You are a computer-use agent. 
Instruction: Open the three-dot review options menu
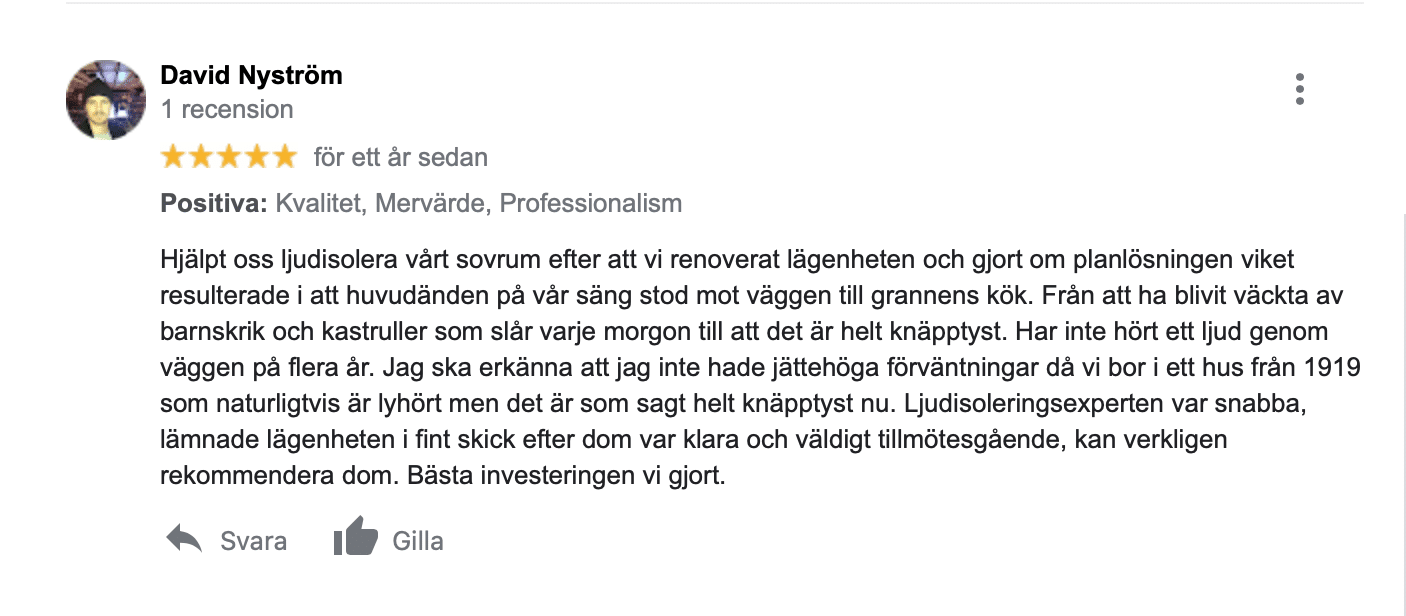pyautogui.click(x=1299, y=89)
